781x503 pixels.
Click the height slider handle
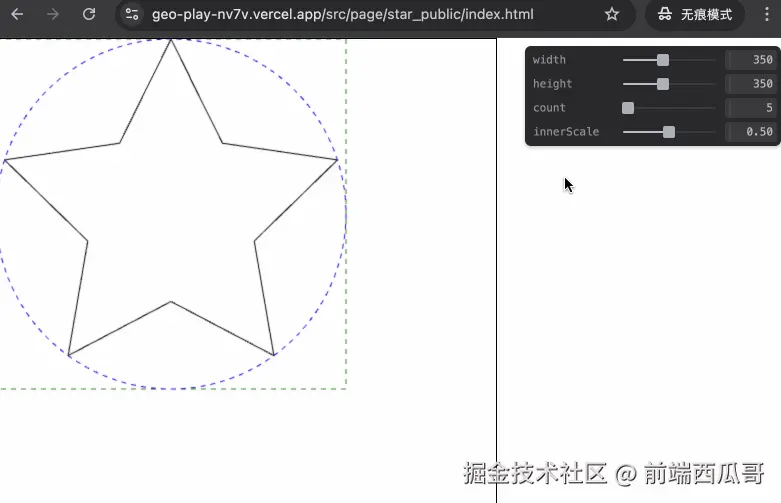pyautogui.click(x=662, y=84)
